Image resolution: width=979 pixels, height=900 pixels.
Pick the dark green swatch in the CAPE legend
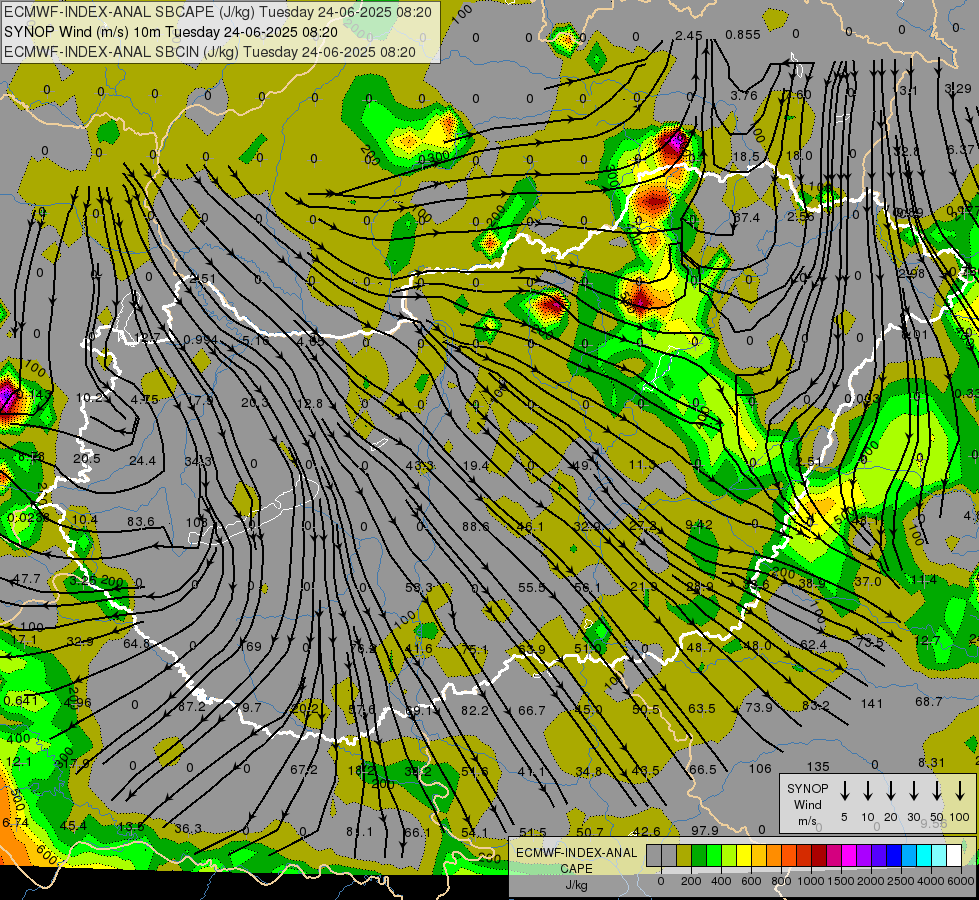699,855
